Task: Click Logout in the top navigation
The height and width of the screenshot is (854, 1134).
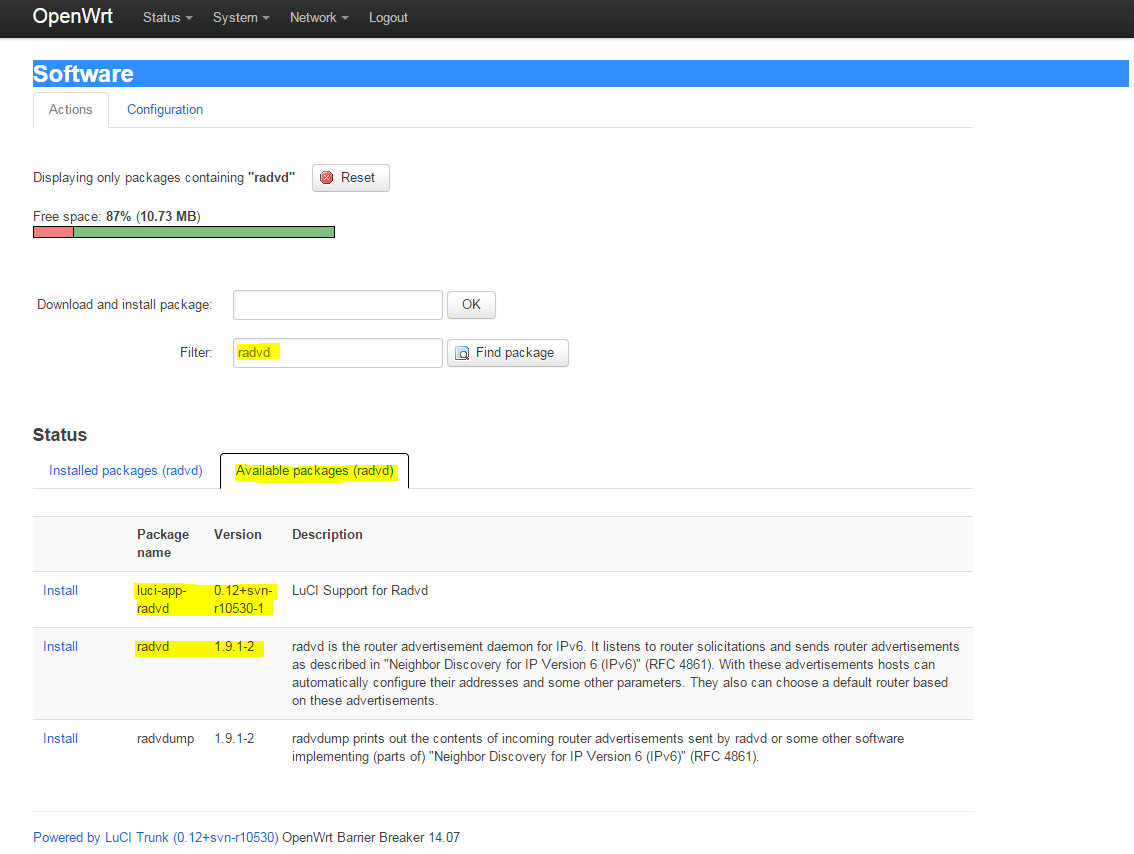Action: coord(388,18)
